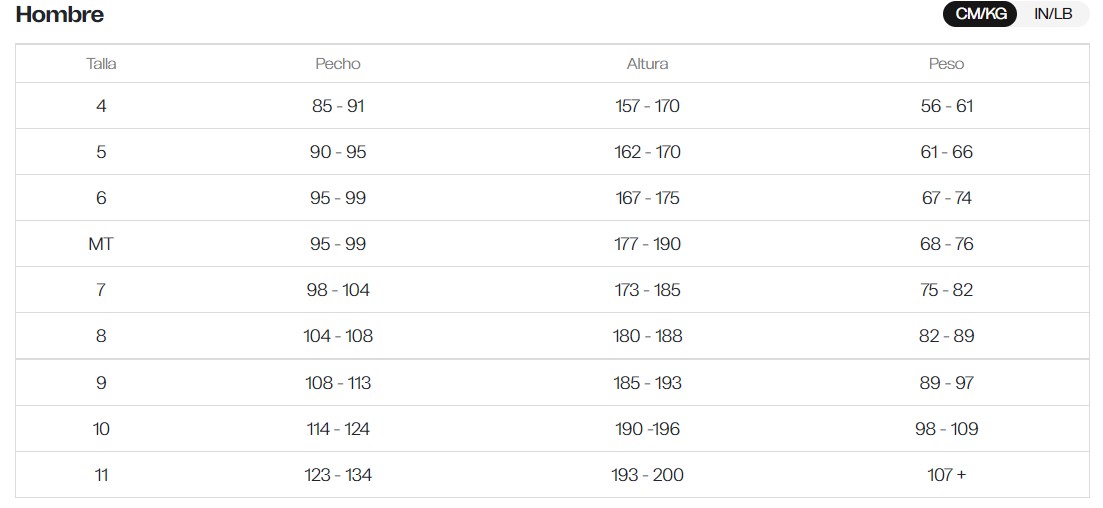Click height value 162 - 170
The width and height of the screenshot is (1103, 508).
647,152
